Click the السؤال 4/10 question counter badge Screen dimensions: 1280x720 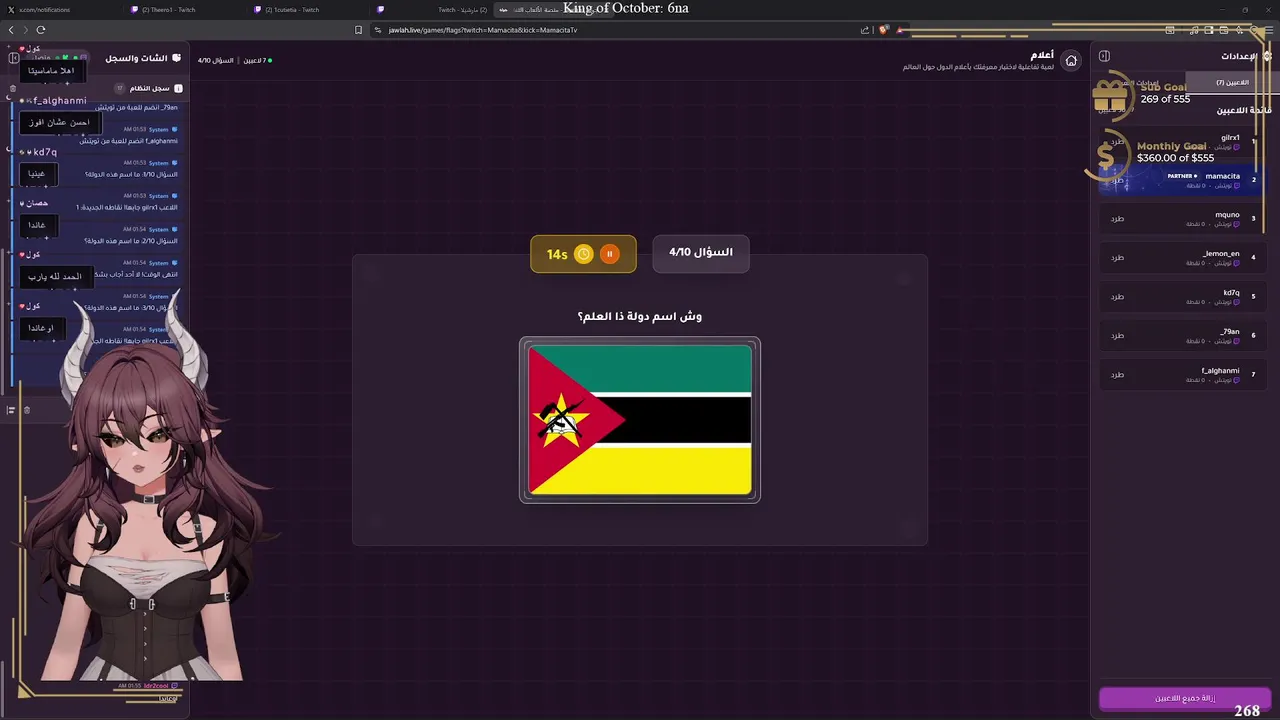click(x=701, y=253)
